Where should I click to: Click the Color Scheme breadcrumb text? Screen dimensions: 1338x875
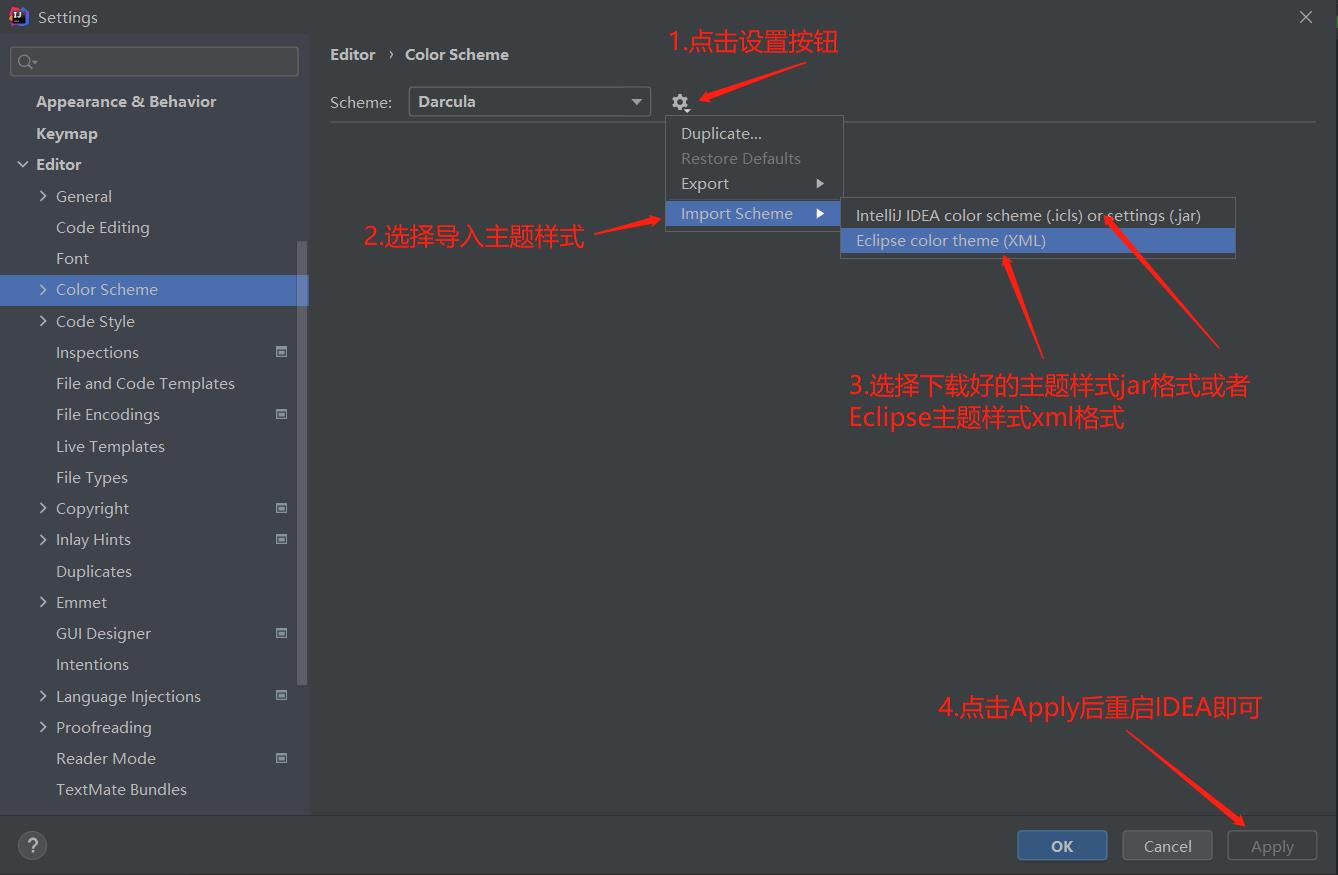(457, 55)
